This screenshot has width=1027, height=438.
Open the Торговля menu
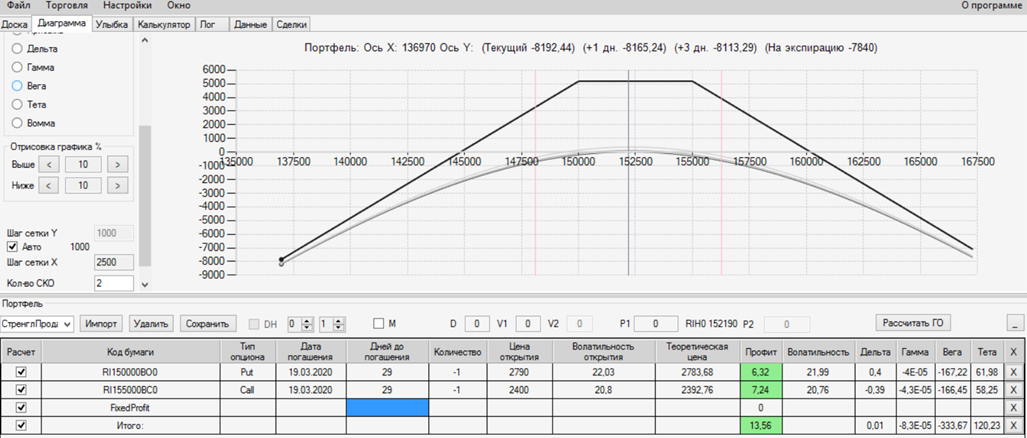(x=67, y=5)
